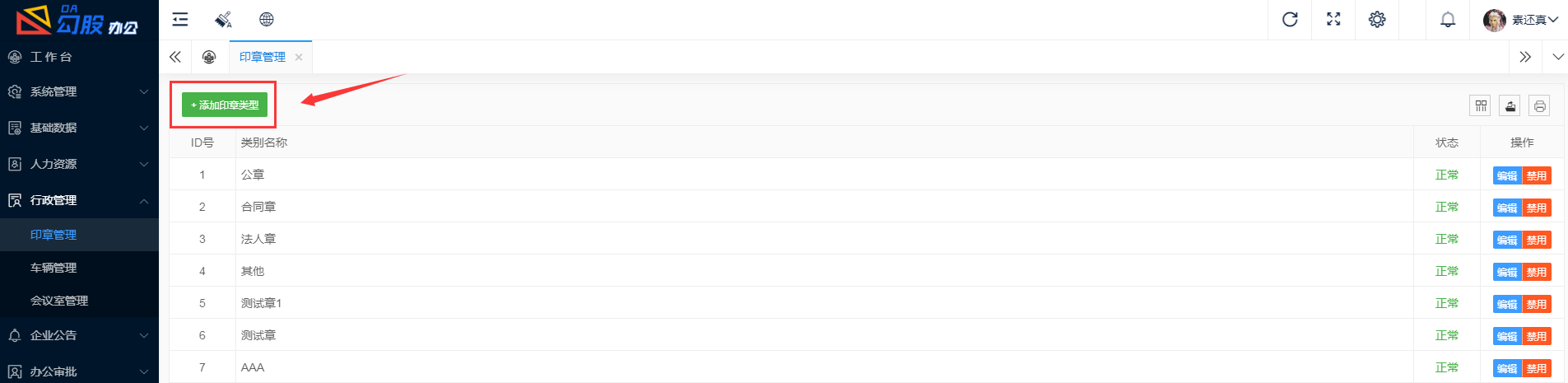Disable the 公章 seal type

pyautogui.click(x=1537, y=175)
